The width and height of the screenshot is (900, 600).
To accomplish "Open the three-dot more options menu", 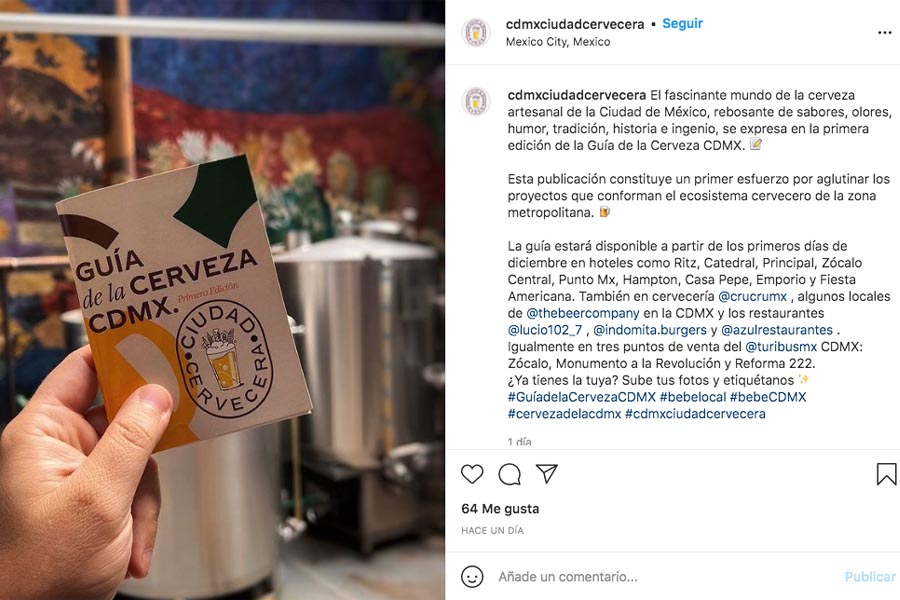I will tap(885, 33).
